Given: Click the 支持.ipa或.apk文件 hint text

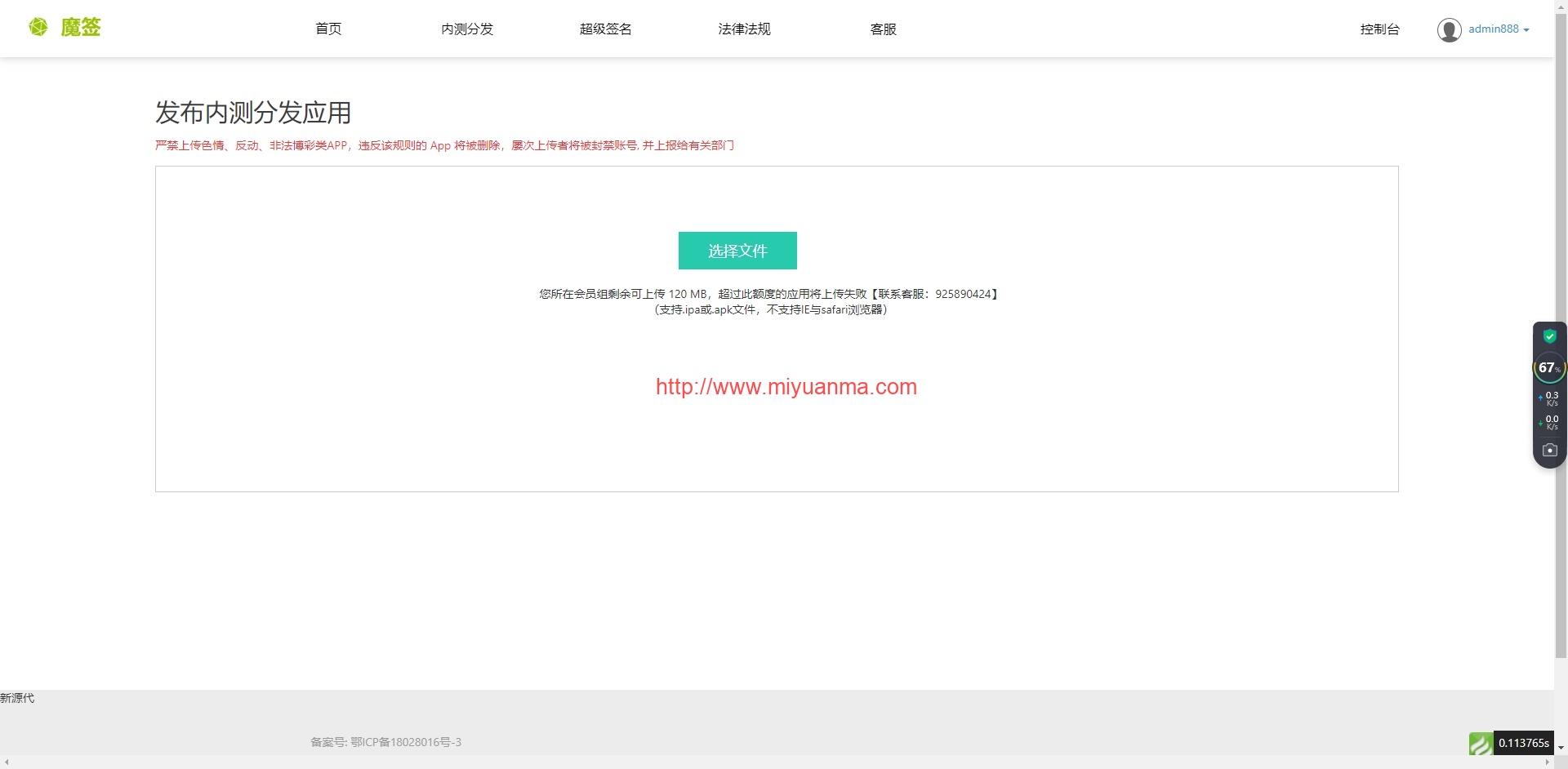Looking at the screenshot, I should (x=770, y=309).
